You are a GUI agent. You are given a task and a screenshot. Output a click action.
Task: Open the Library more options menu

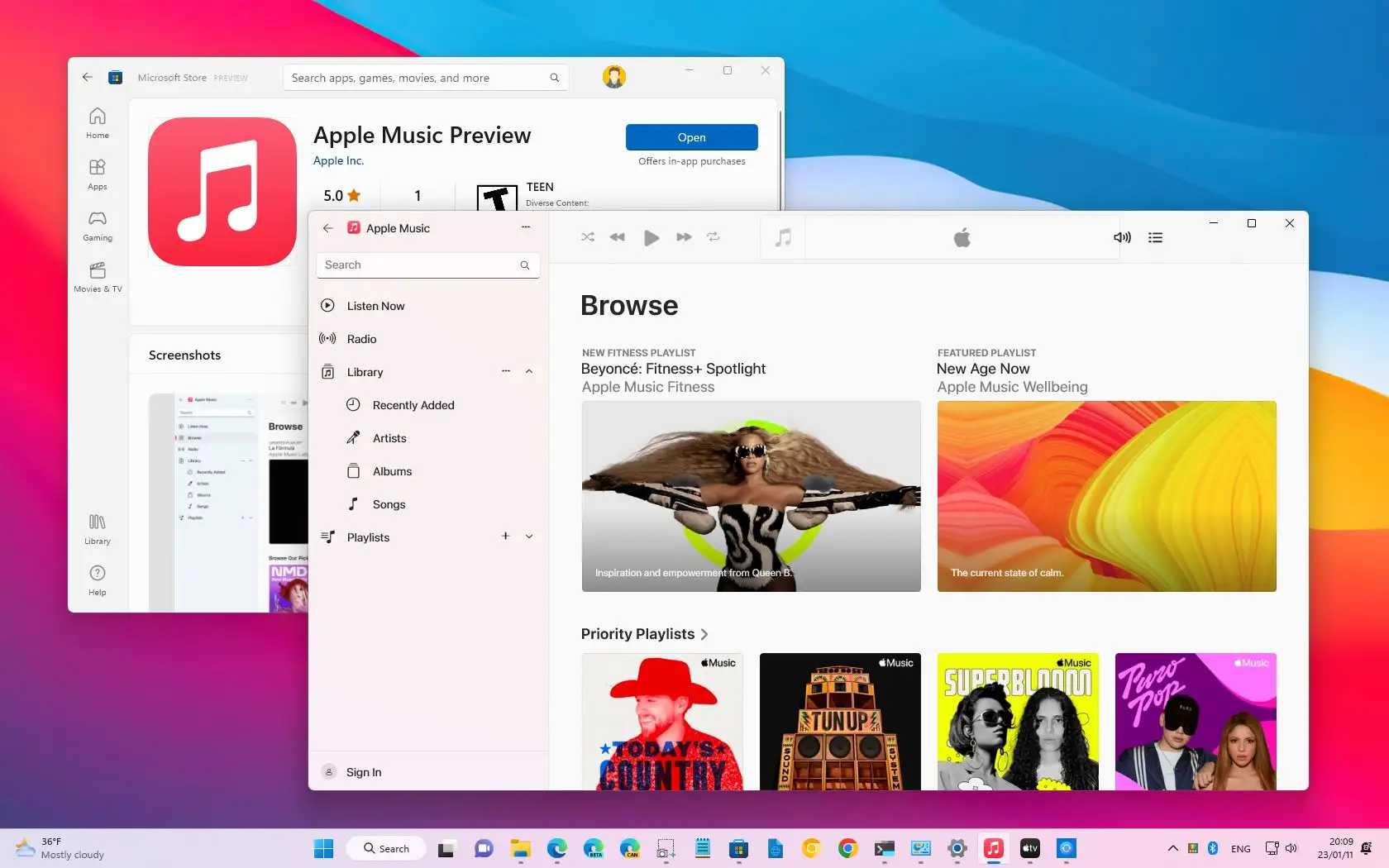click(505, 371)
